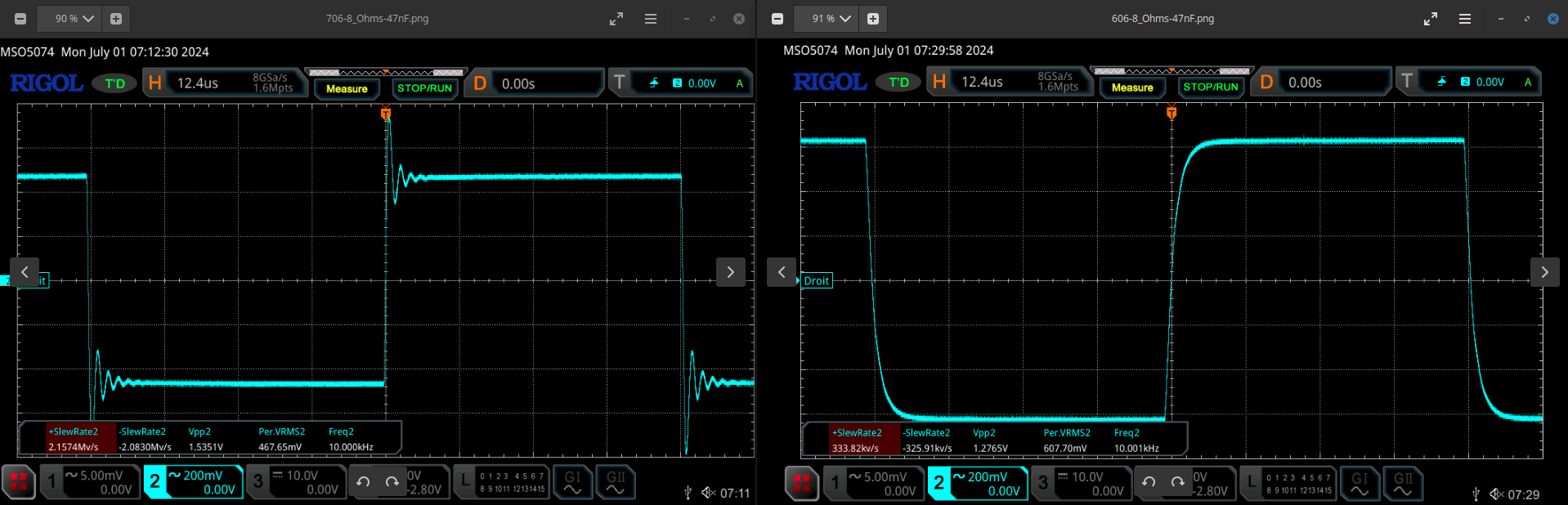
Task: Toggle channel 1 (5.00mV) in left scope
Action: (x=90, y=482)
